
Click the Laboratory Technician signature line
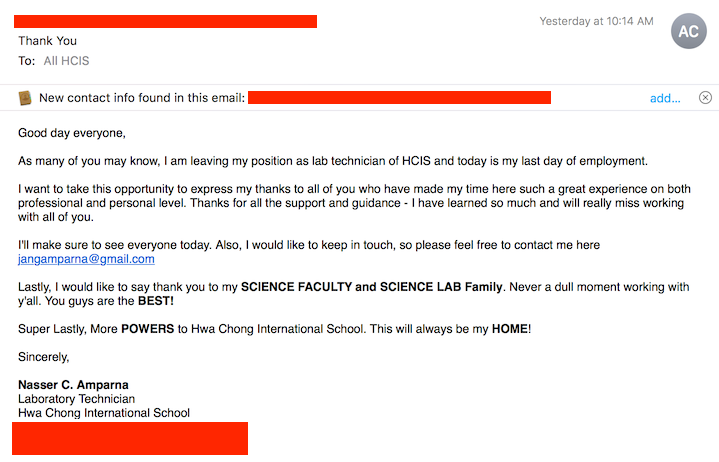[x=77, y=399]
